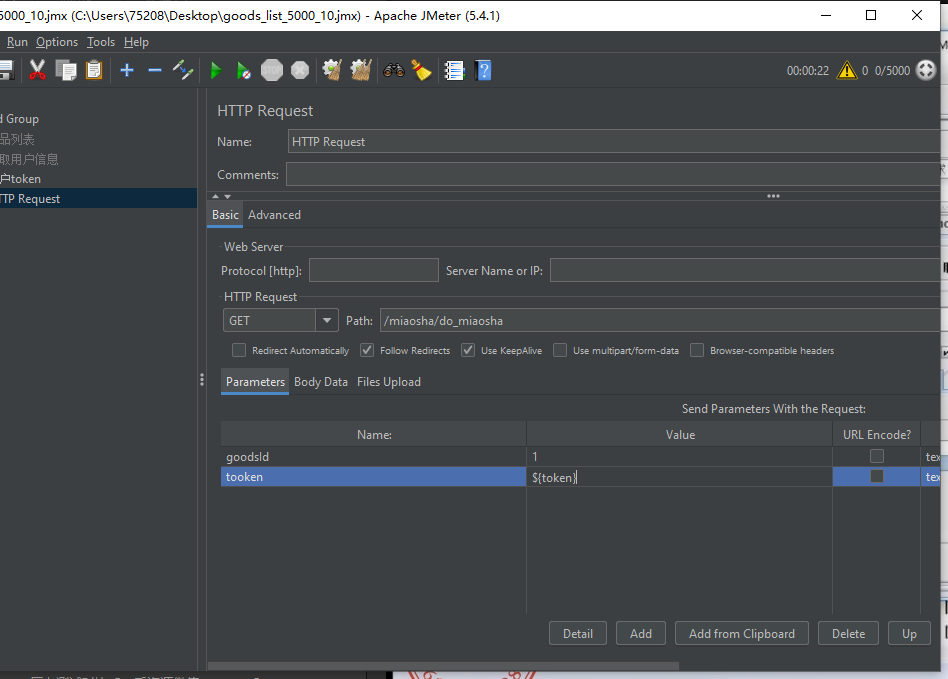Click the Name: column header
The image size is (948, 679).
pos(374,434)
